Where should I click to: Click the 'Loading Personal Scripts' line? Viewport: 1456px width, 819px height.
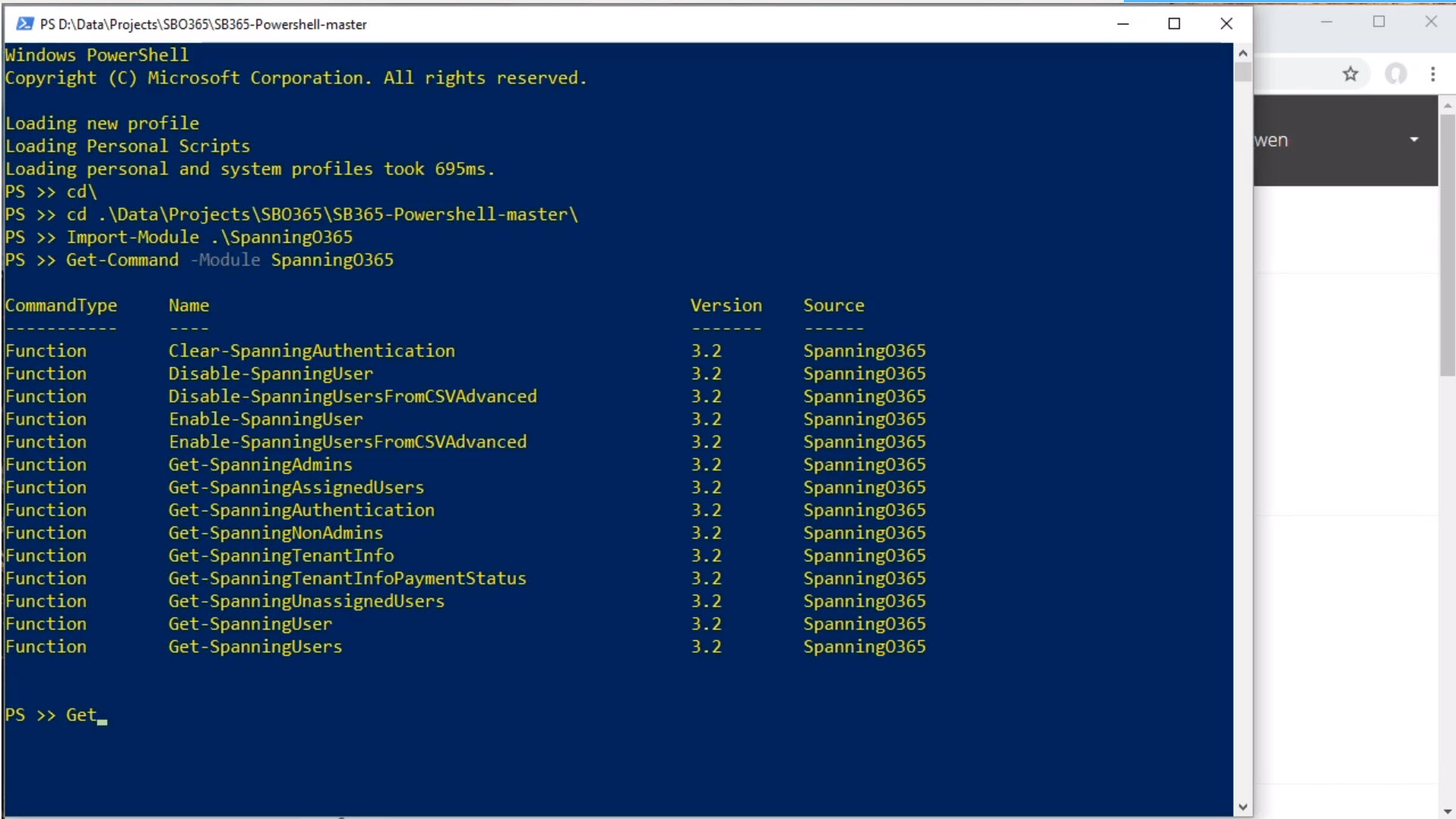127,146
